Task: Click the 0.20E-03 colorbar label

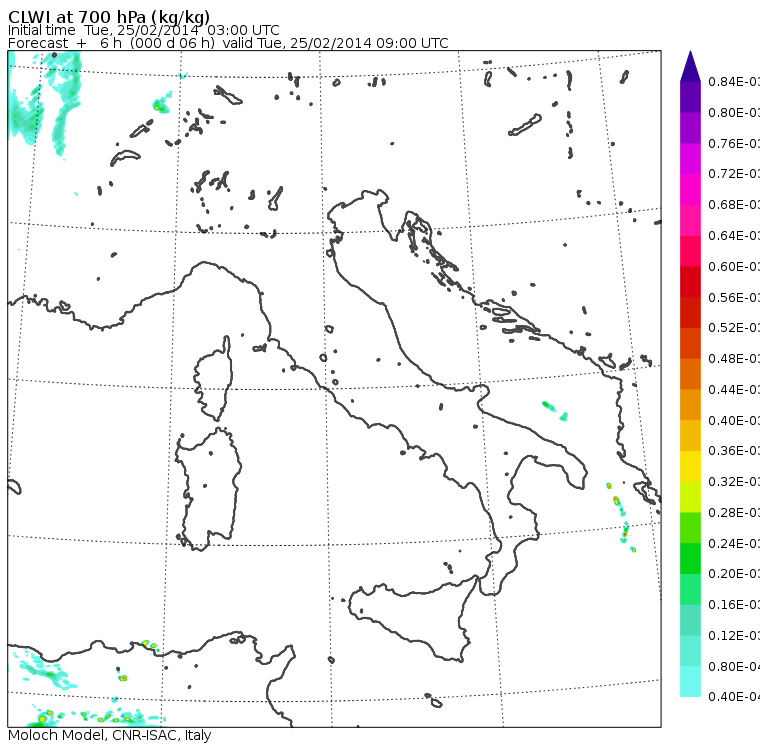Action: [x=734, y=574]
